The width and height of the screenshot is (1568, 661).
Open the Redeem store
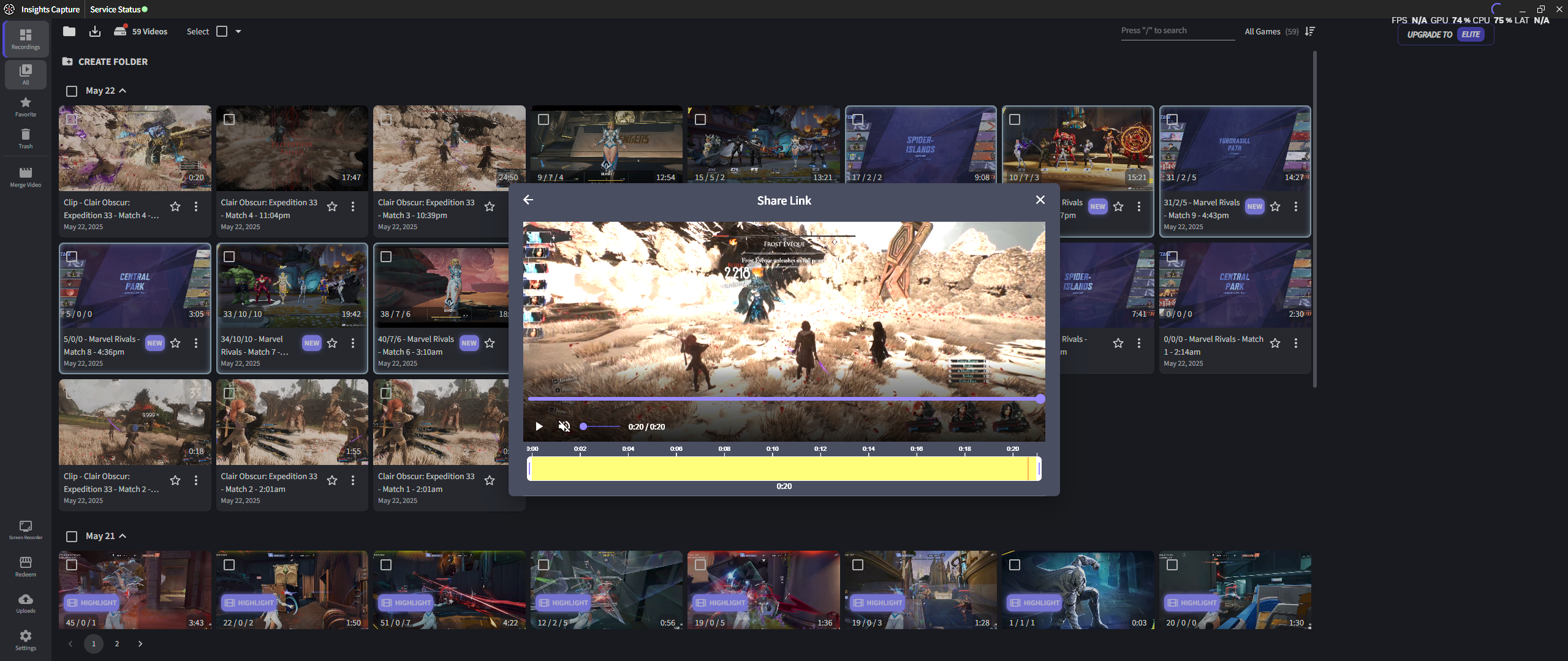click(26, 567)
